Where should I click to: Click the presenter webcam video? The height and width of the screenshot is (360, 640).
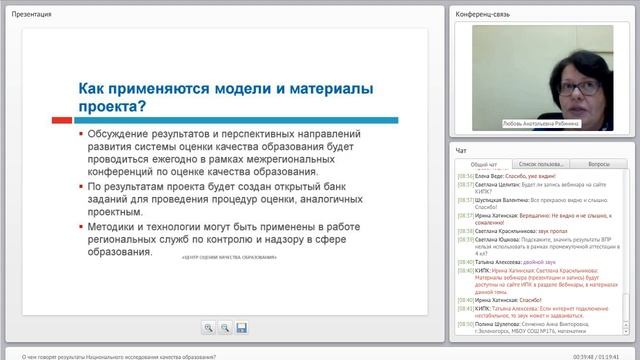point(542,78)
